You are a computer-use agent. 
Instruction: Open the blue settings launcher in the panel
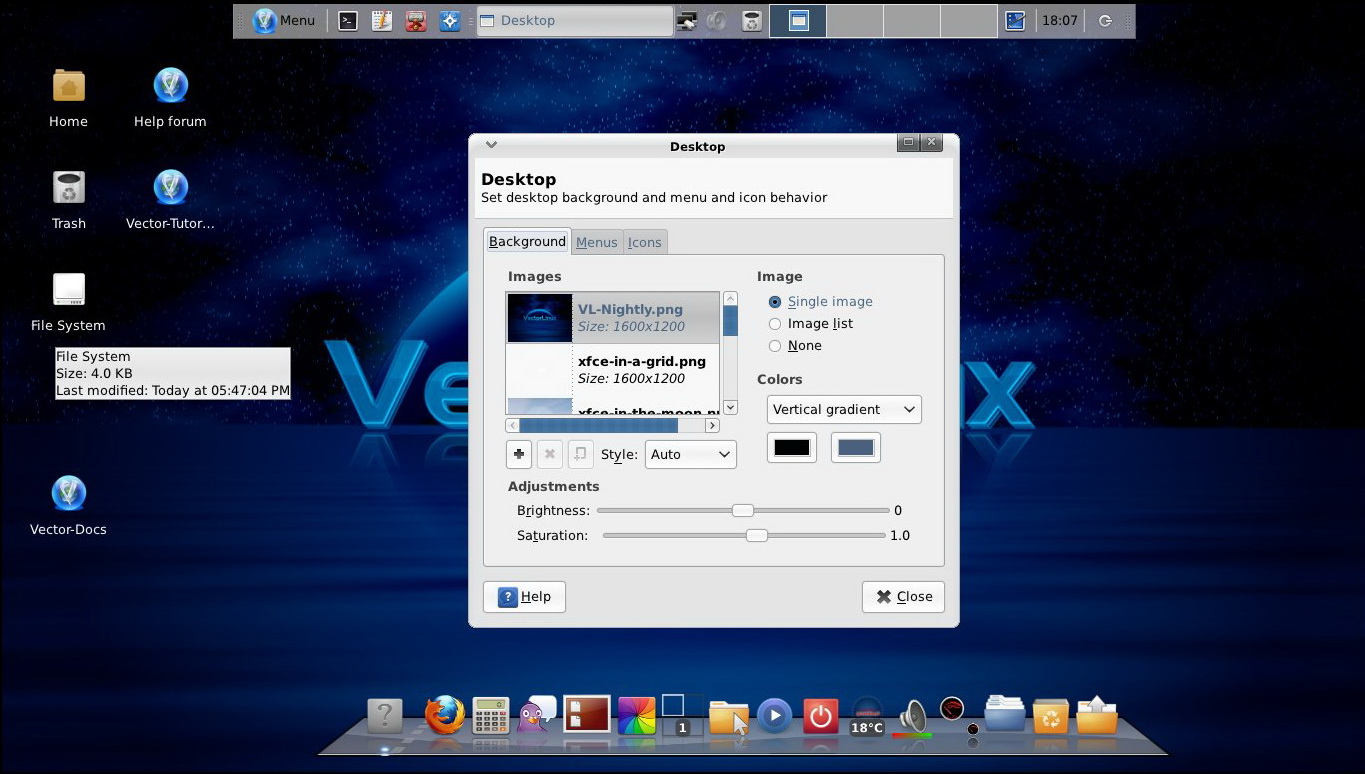point(450,20)
